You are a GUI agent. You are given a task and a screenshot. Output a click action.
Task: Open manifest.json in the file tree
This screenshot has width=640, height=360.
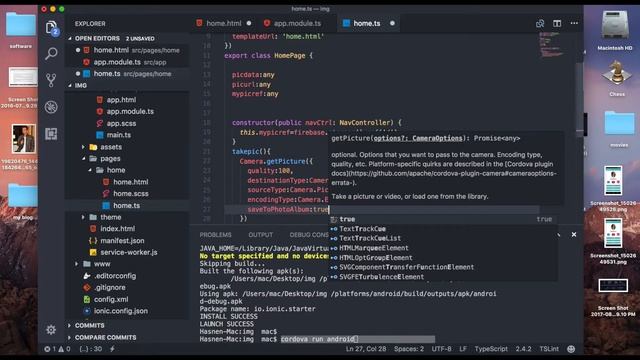click(x=122, y=240)
